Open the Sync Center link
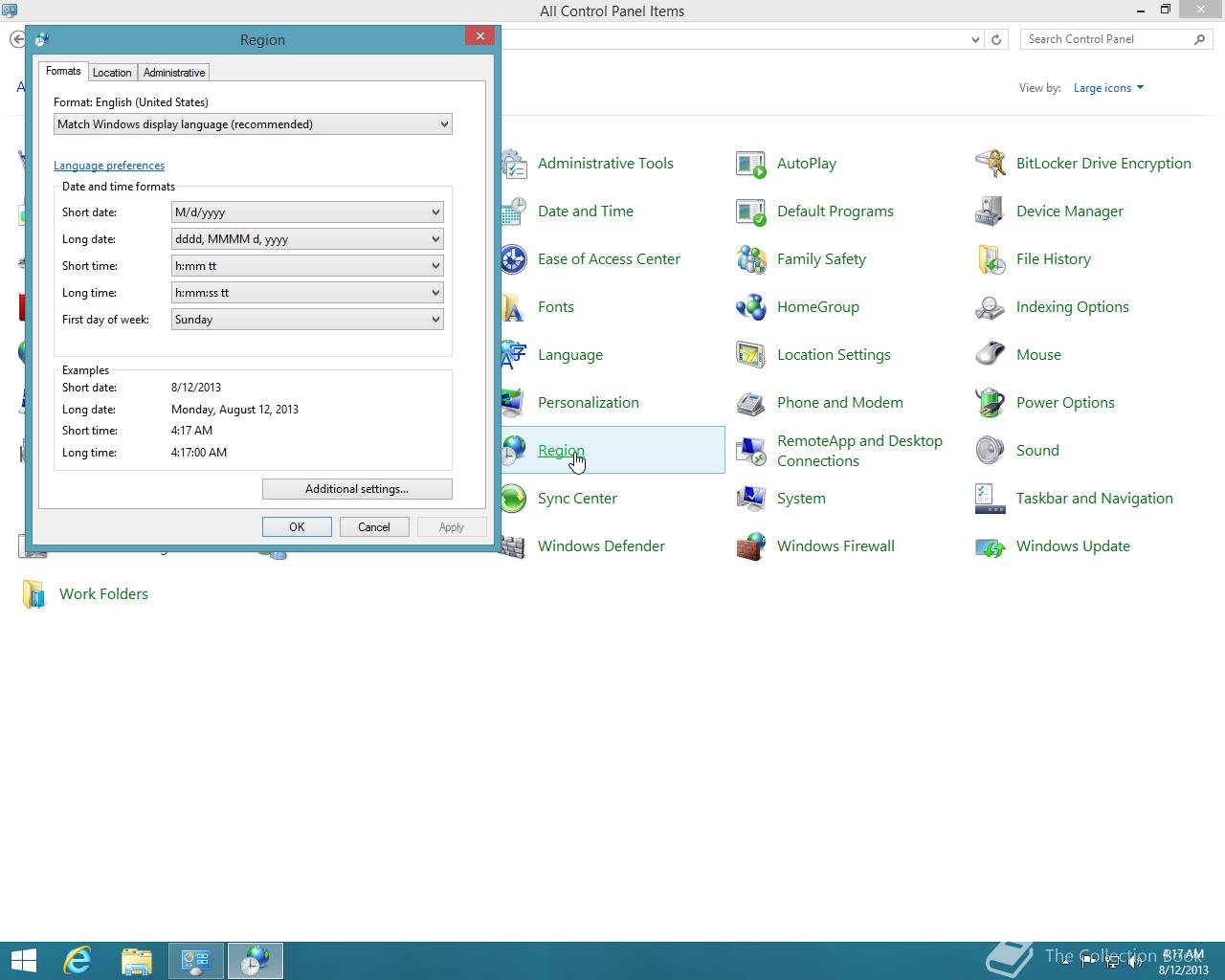The width and height of the screenshot is (1225, 980). pyautogui.click(x=577, y=499)
